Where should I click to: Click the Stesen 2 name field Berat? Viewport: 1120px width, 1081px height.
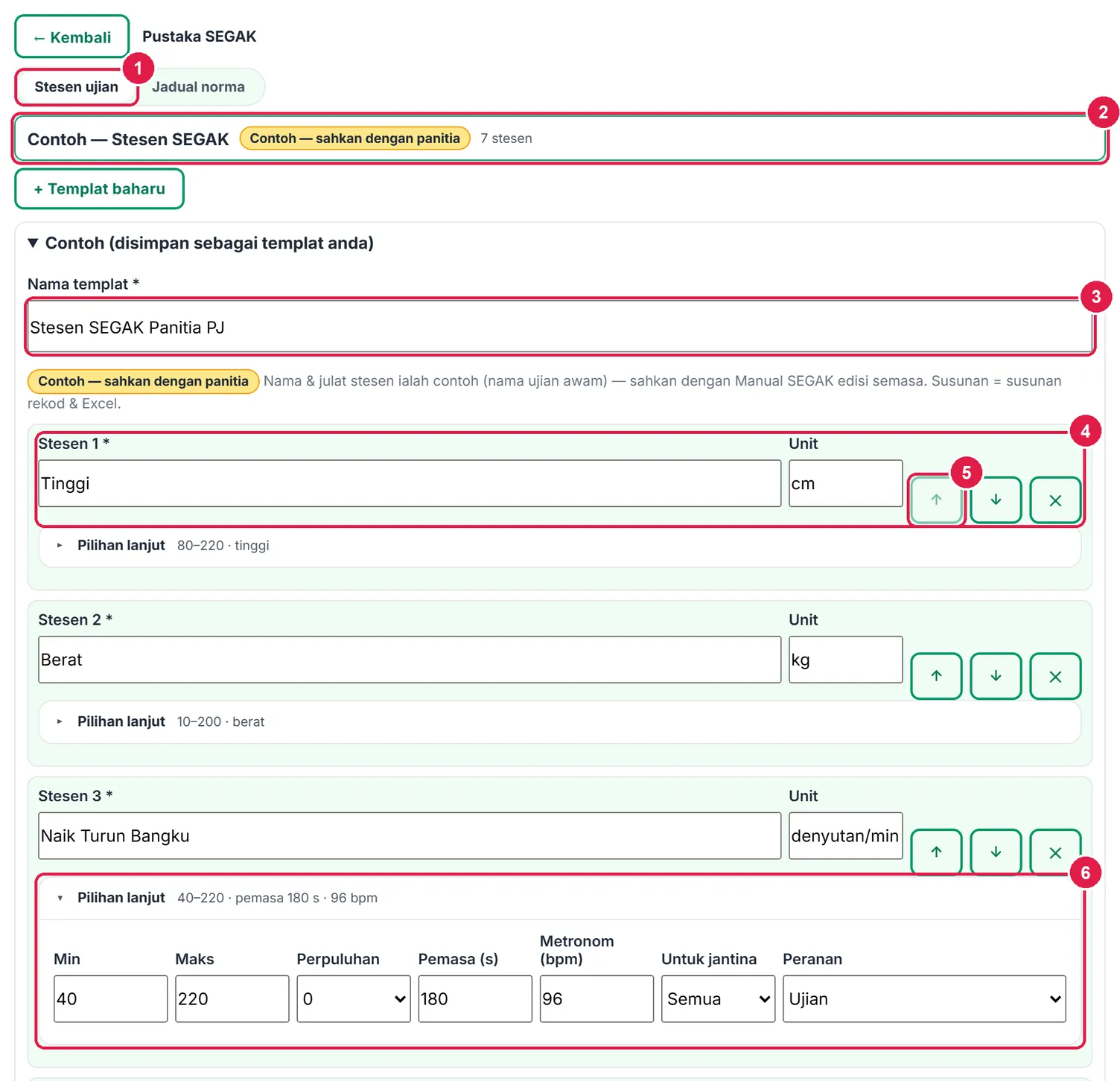pyautogui.click(x=410, y=660)
